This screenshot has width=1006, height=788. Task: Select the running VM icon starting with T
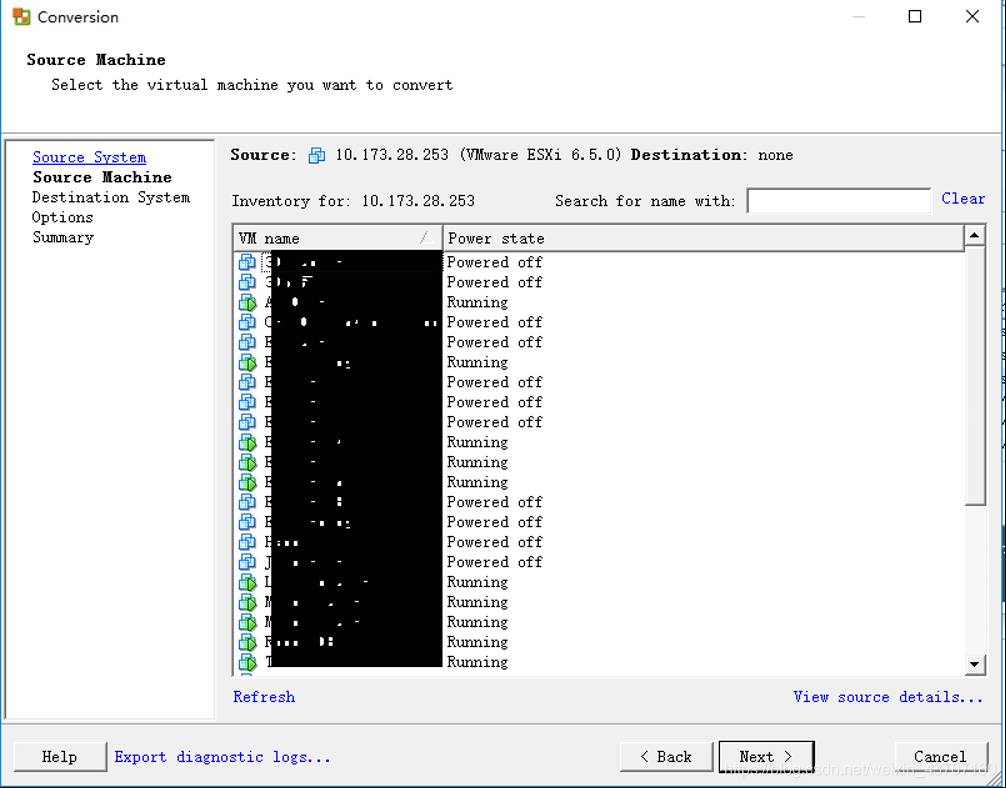point(247,662)
